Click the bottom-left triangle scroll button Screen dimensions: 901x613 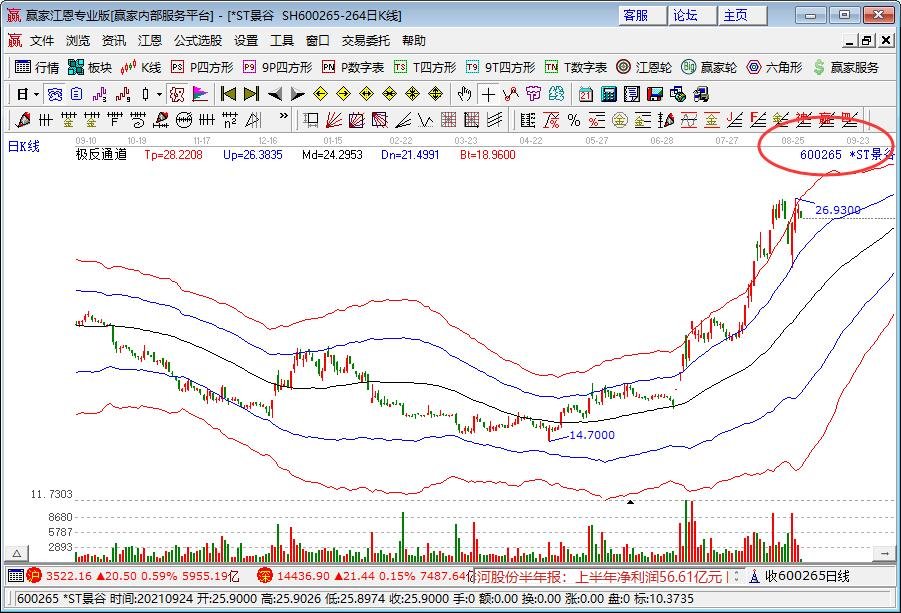click(17, 553)
